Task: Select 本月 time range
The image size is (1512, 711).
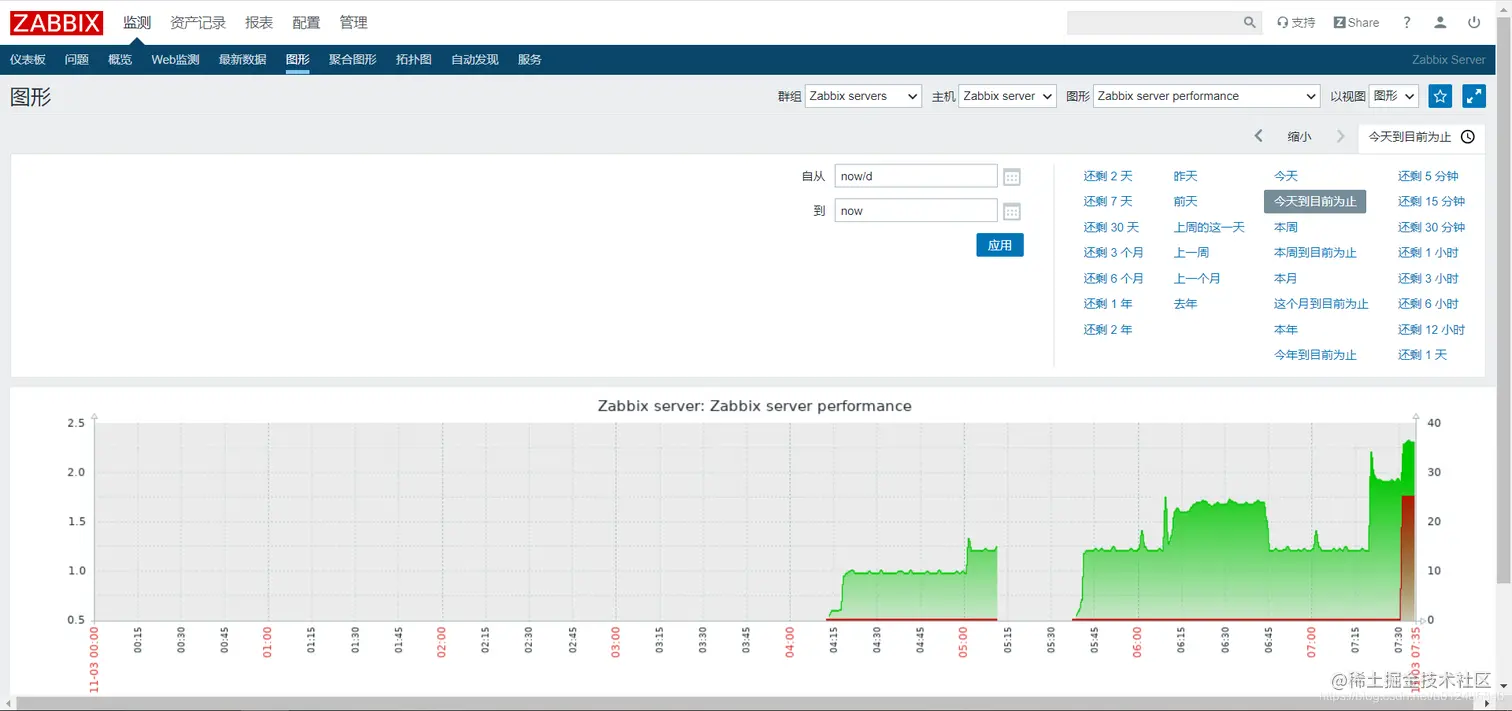Action: (1286, 279)
